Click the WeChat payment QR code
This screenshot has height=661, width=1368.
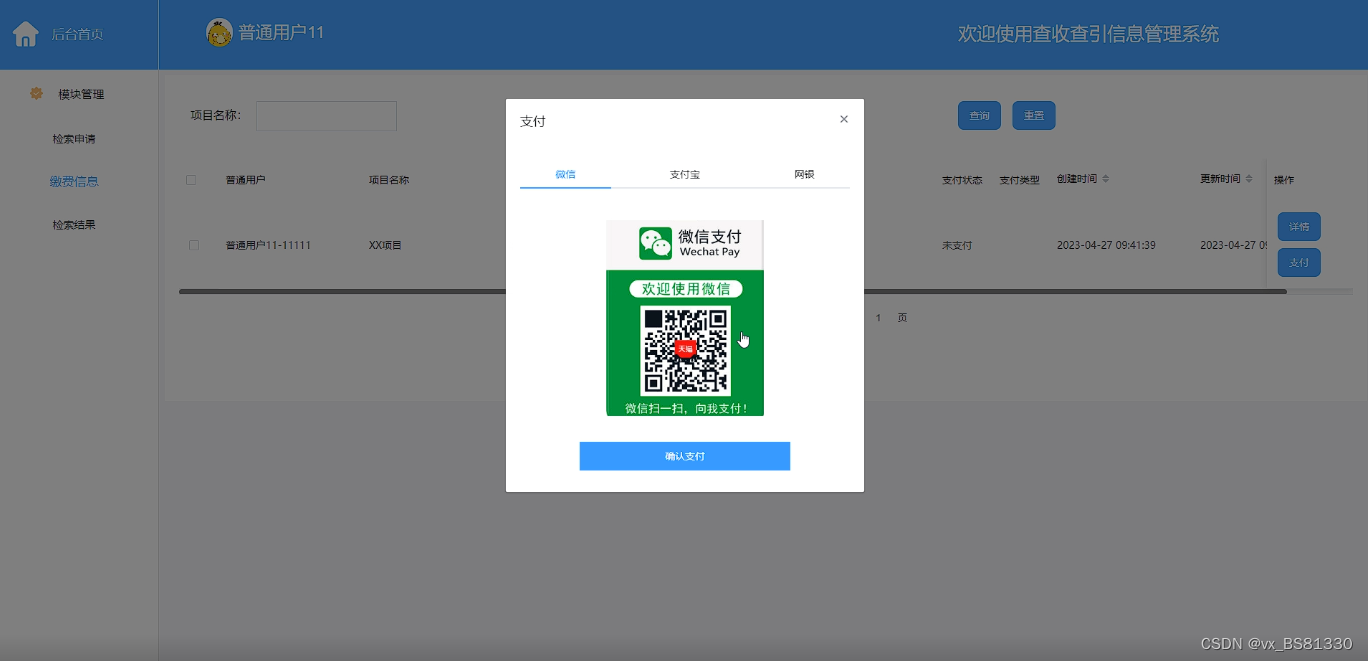tap(685, 349)
